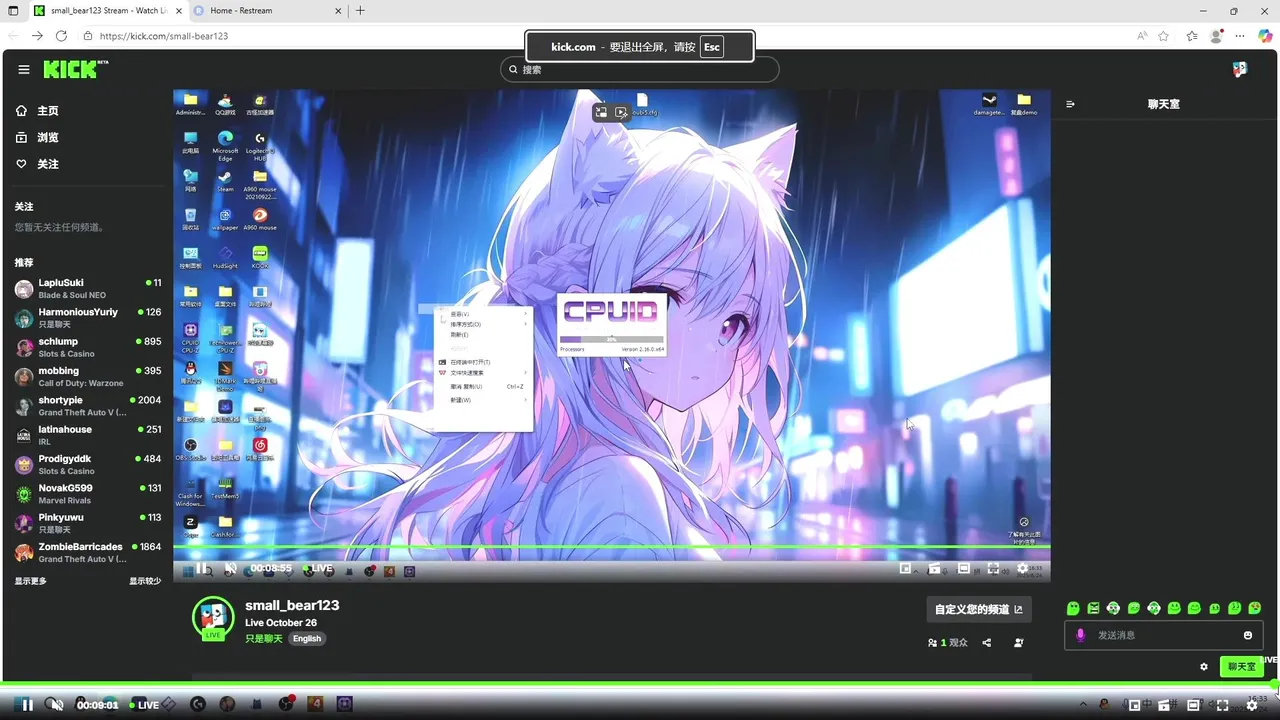Toggle mute on the inner video player
Screen dimensions: 1280x720
click(230, 568)
